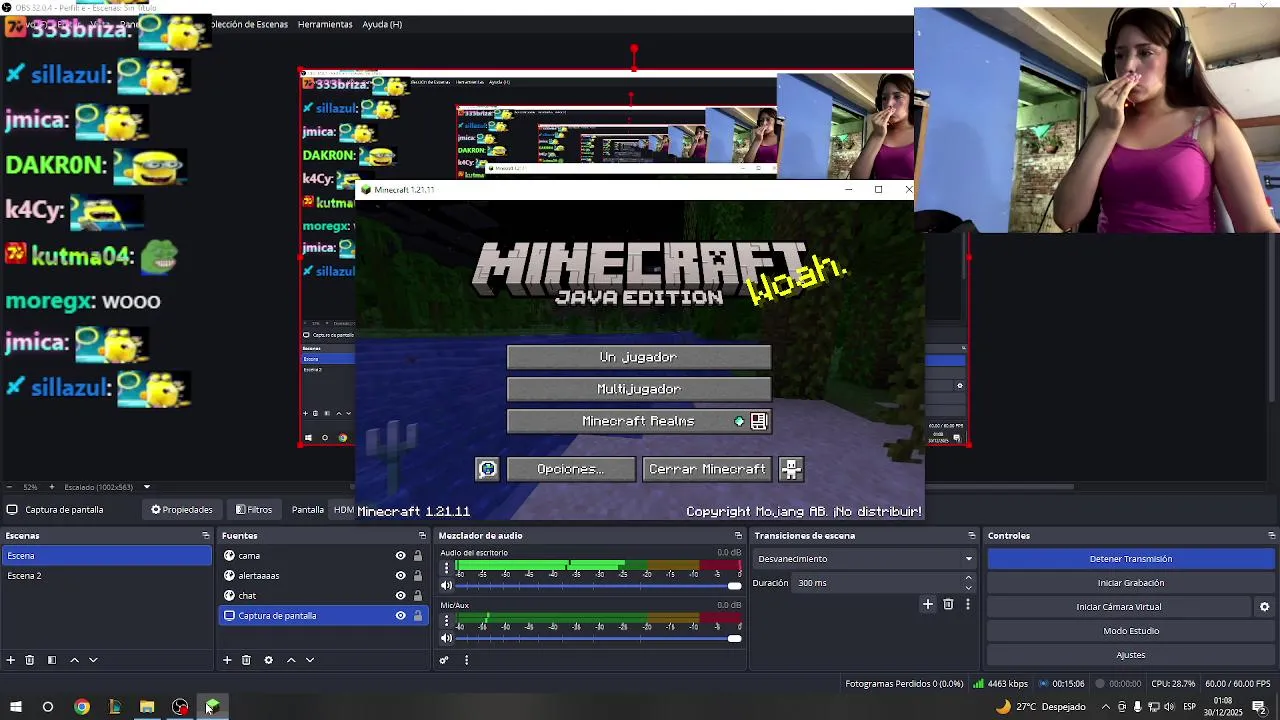The image size is (1280, 720).
Task: Click Modo Estudio button
Action: (x=1131, y=631)
